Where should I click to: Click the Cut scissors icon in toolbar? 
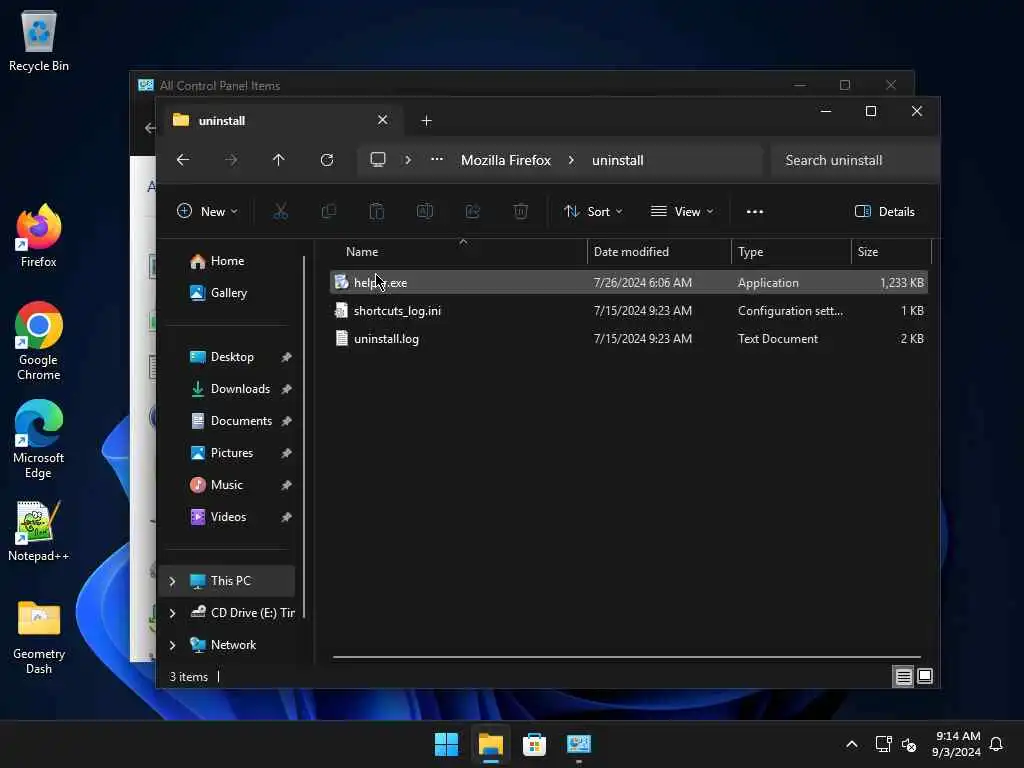point(280,212)
